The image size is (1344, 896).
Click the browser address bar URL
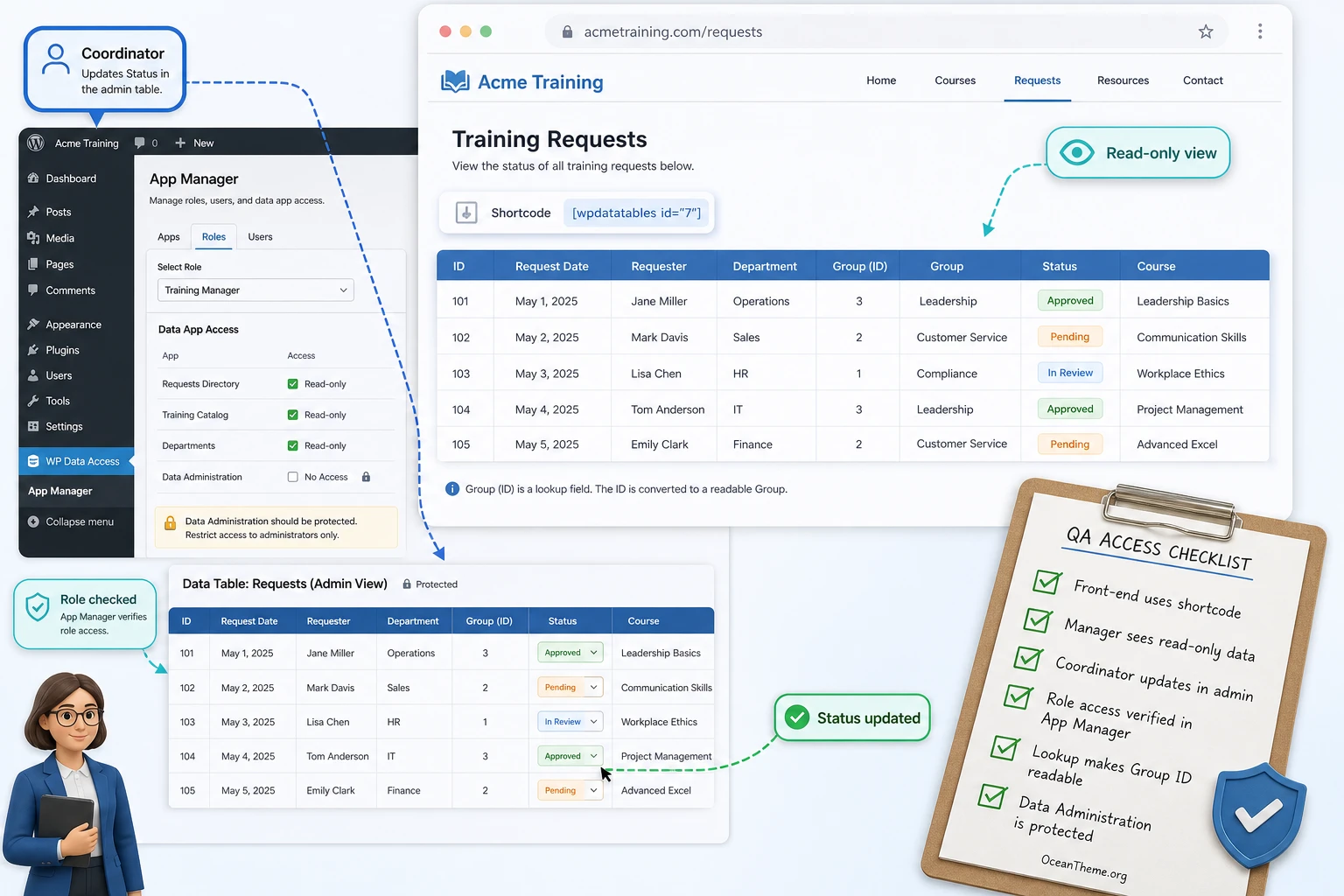pos(673,32)
